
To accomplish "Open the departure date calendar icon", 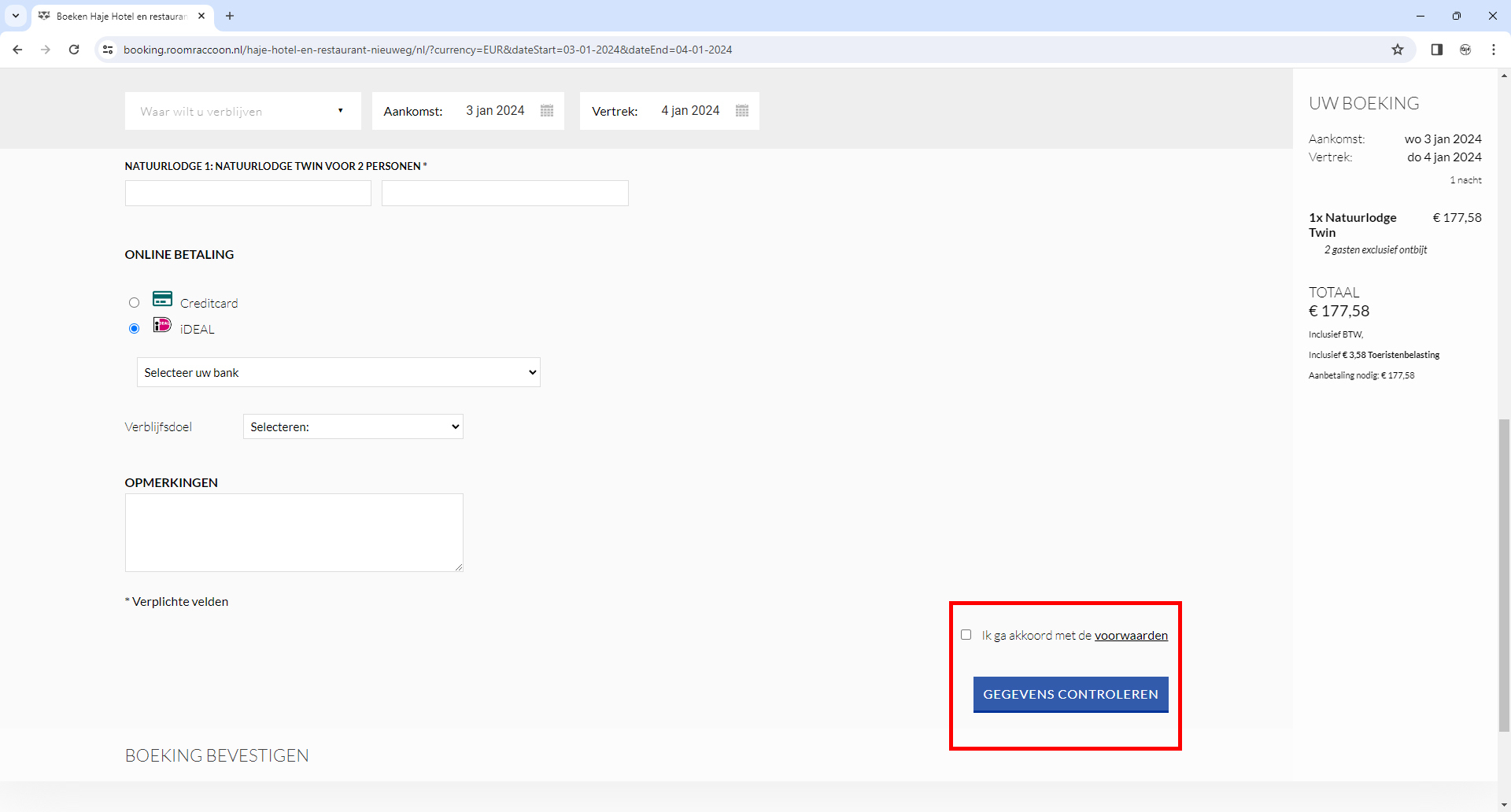I will (742, 111).
